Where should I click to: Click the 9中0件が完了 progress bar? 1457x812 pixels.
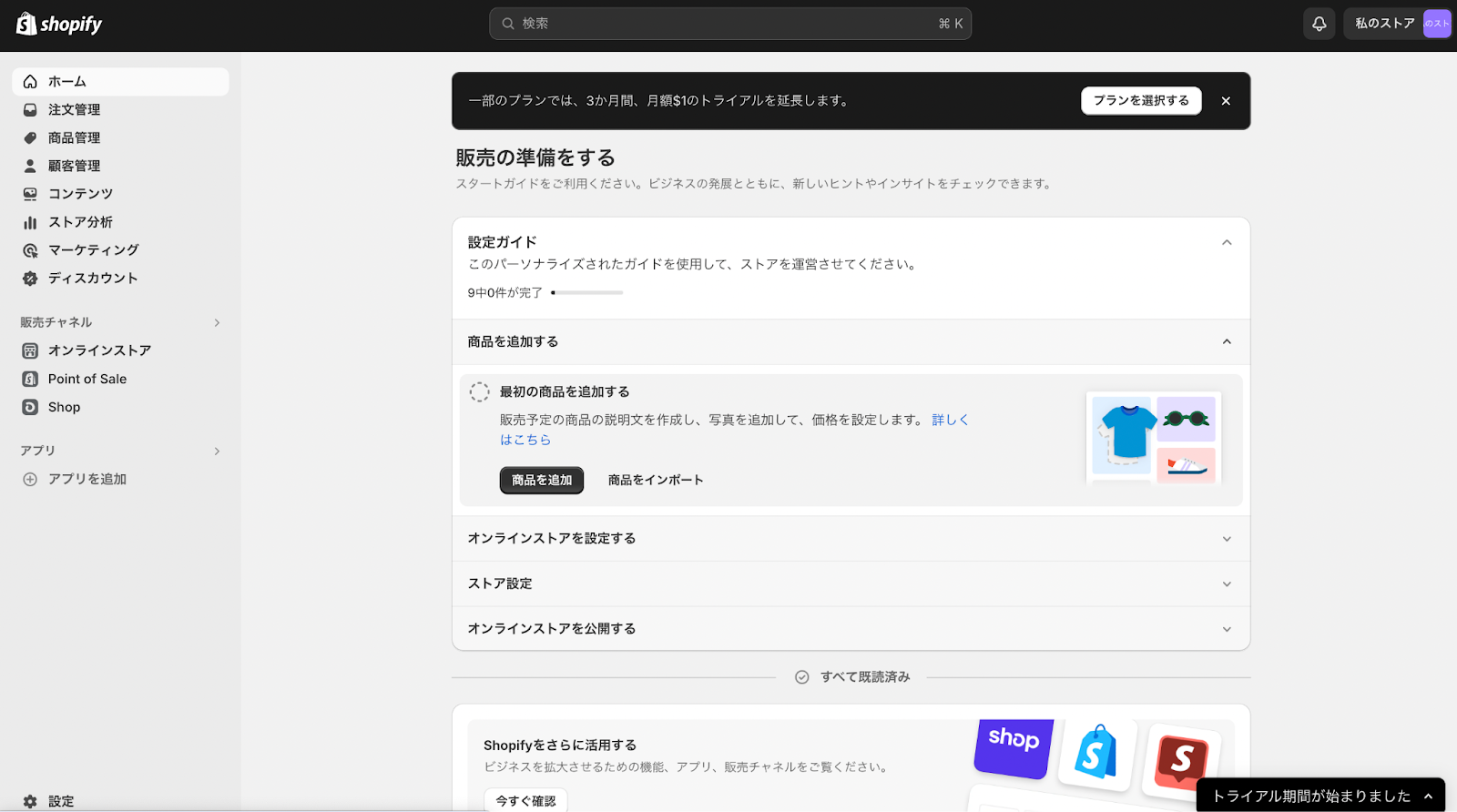(586, 293)
